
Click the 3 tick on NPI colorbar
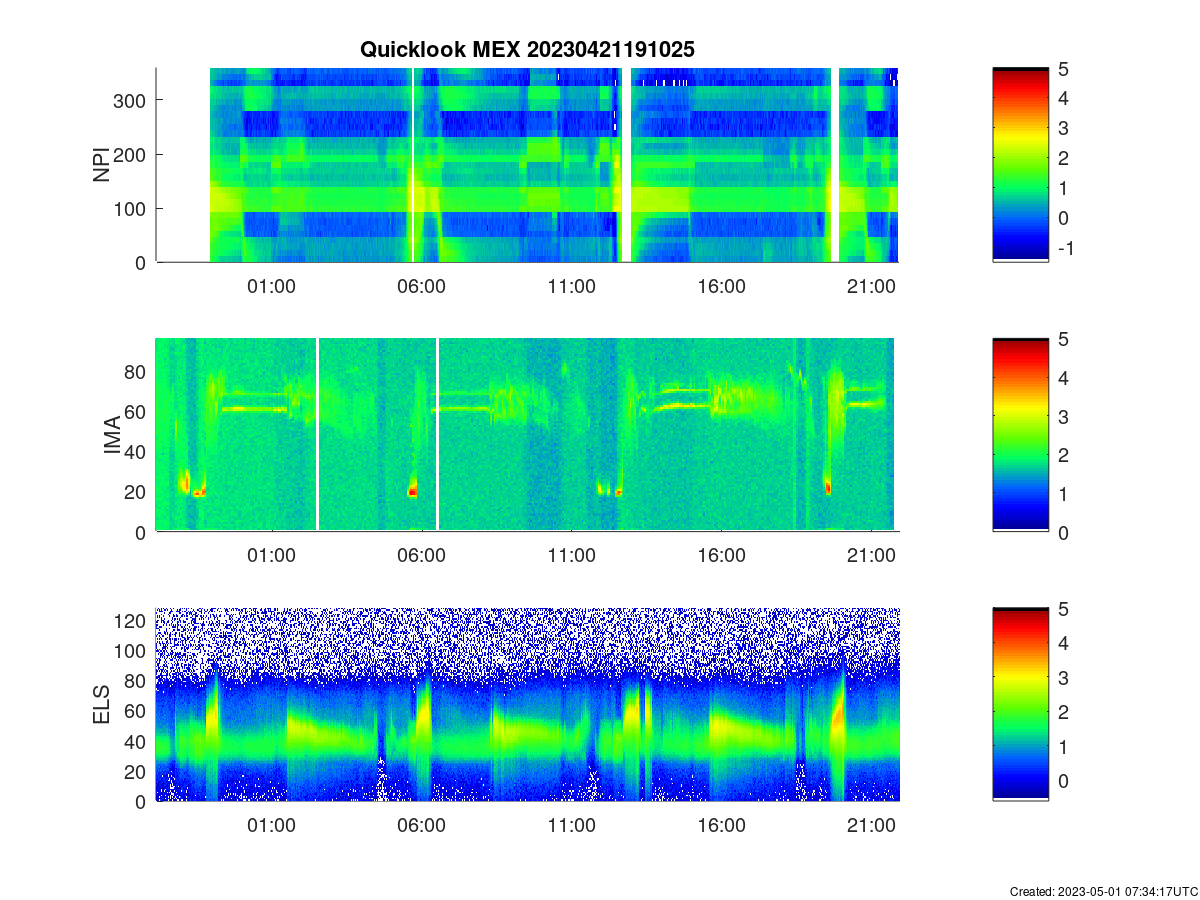1063,128
